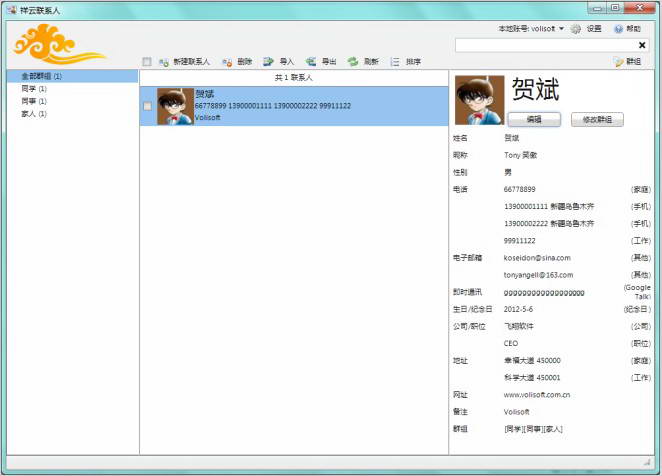
Task: Click mobile number 13900001111 in details panel
Action: [x=526, y=207]
